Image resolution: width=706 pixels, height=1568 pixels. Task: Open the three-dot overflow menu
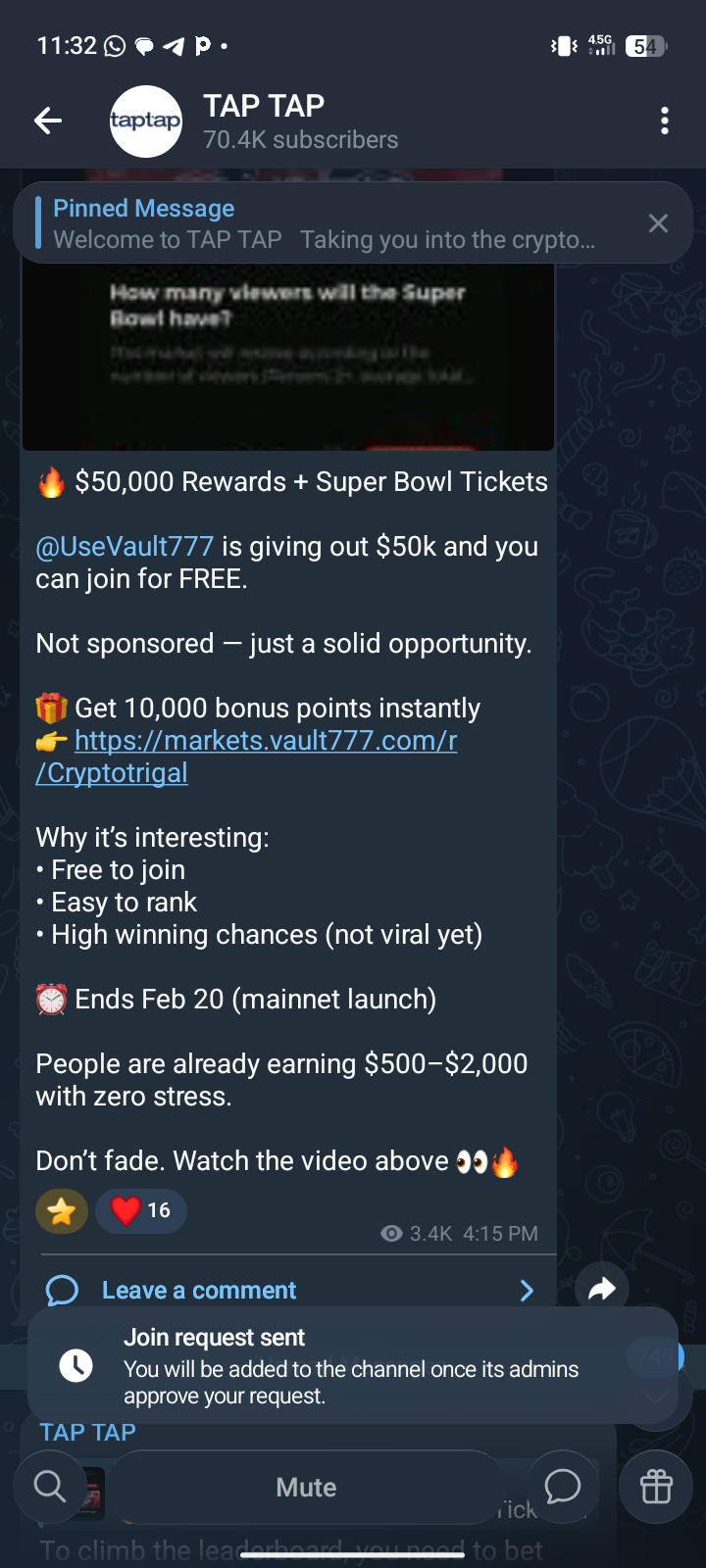(665, 121)
